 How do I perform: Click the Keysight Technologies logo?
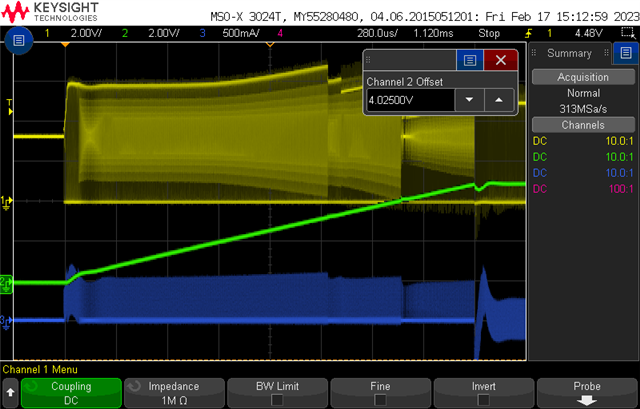(x=50, y=11)
